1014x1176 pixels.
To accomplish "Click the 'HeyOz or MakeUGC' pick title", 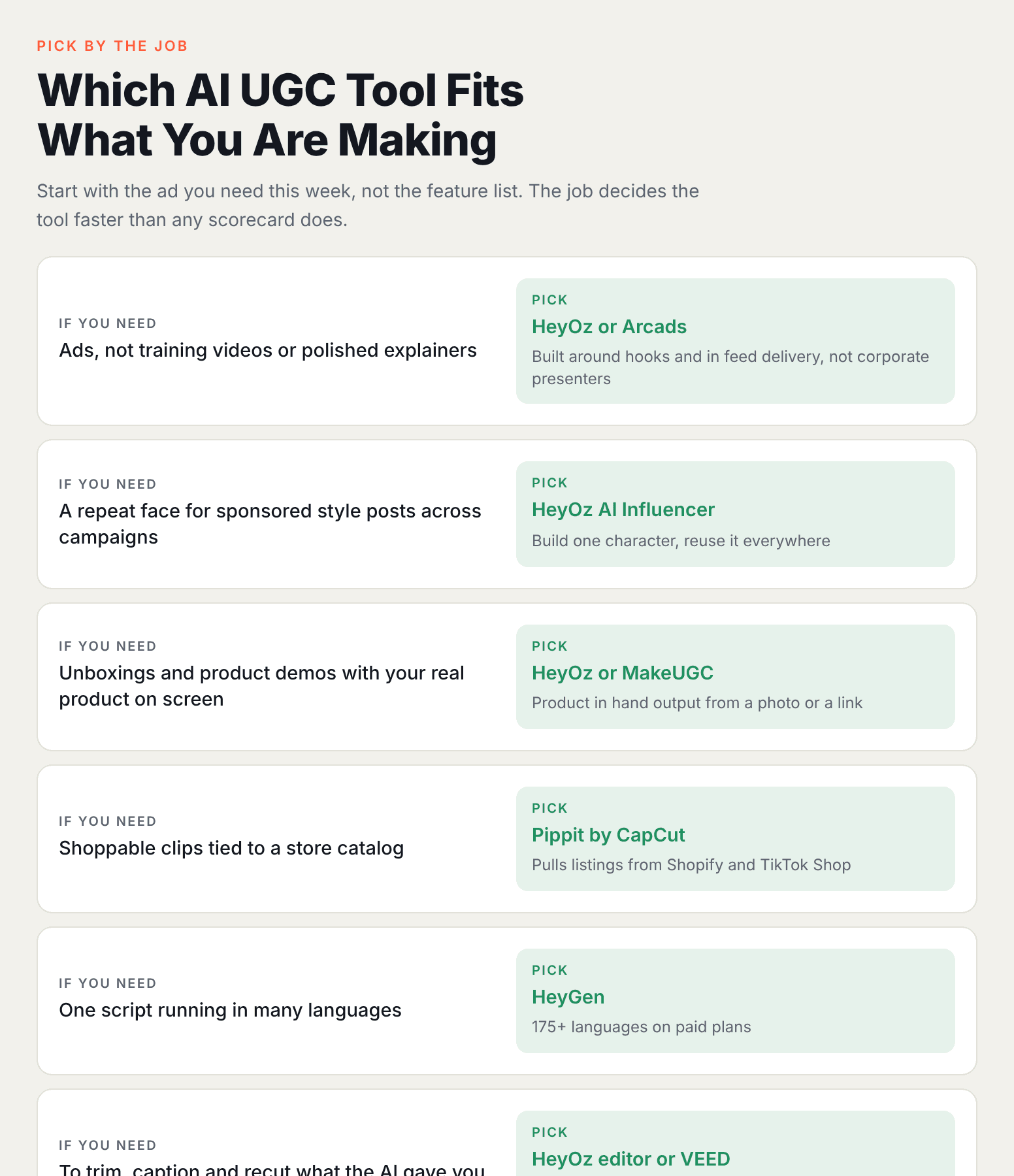I will pos(623,673).
